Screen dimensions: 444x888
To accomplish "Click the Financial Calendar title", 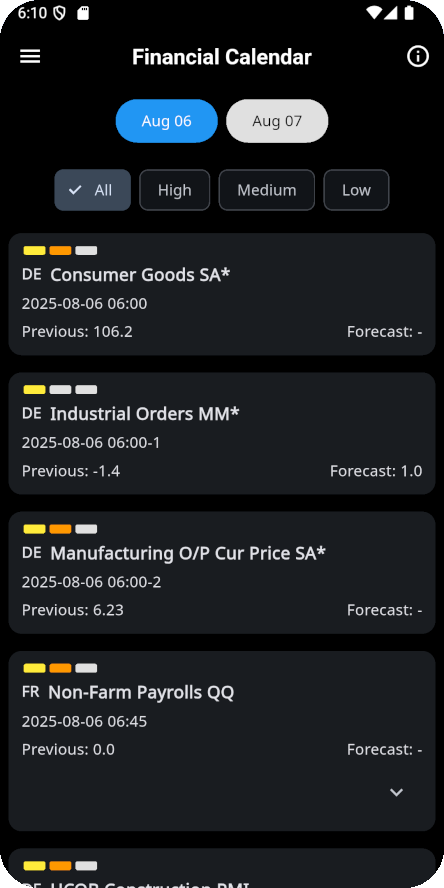I will coord(222,57).
